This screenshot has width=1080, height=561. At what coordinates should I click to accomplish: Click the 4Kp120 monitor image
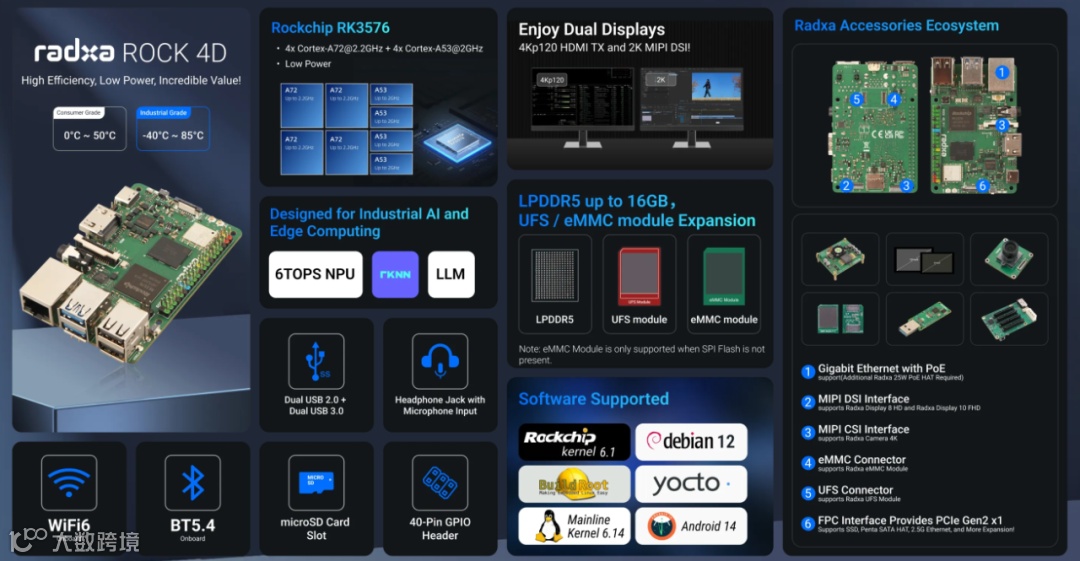583,108
